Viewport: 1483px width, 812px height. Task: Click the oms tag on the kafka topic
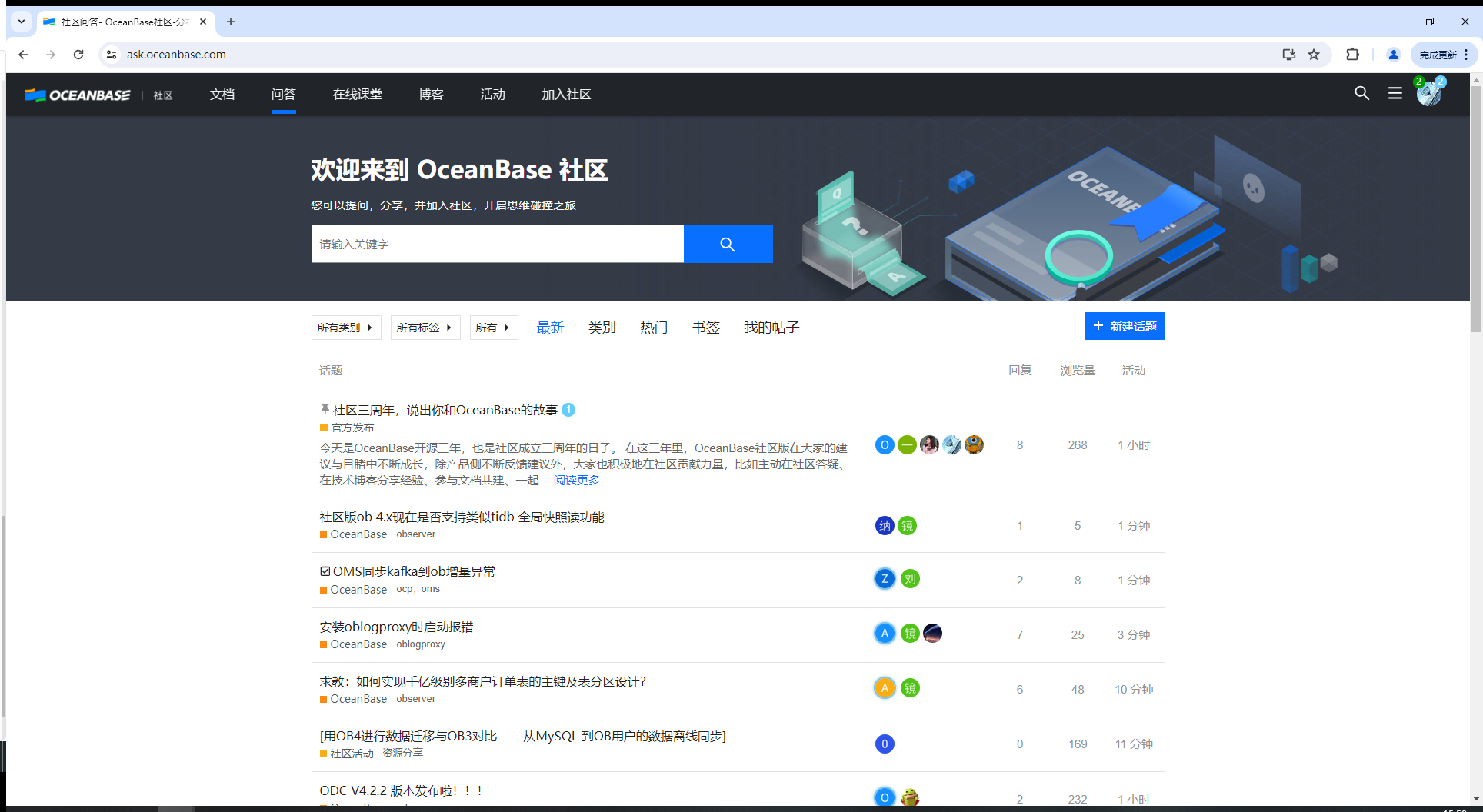(x=431, y=589)
